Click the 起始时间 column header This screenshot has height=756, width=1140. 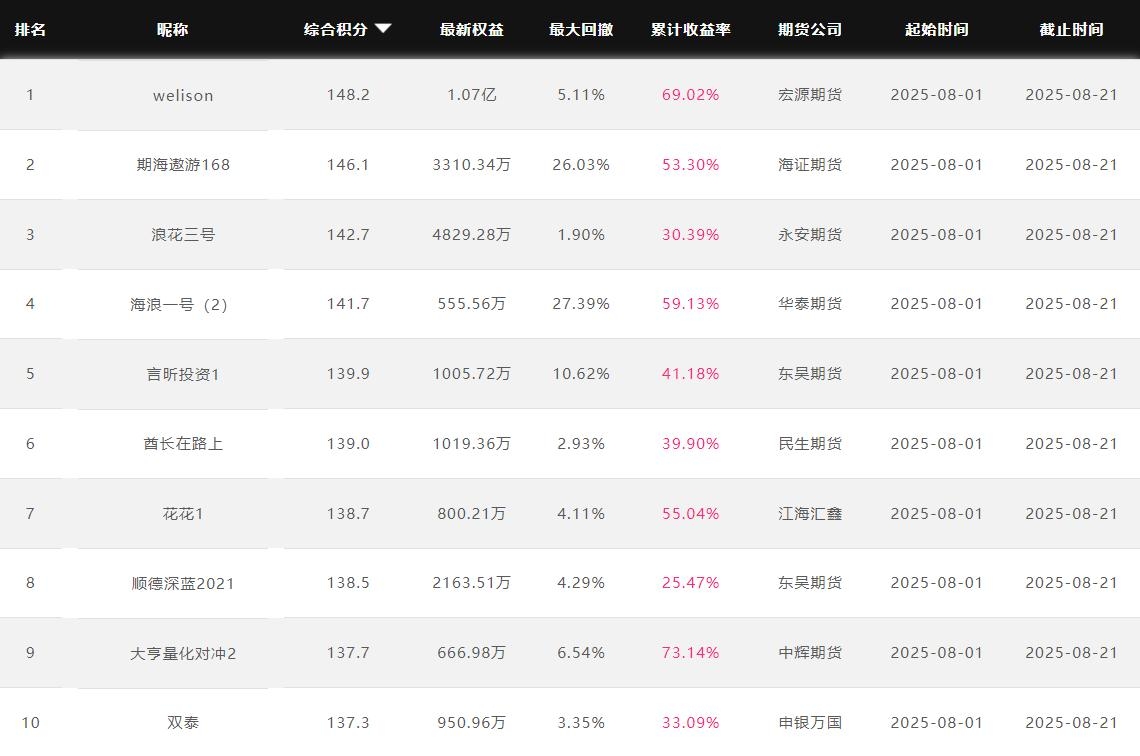click(x=936, y=29)
